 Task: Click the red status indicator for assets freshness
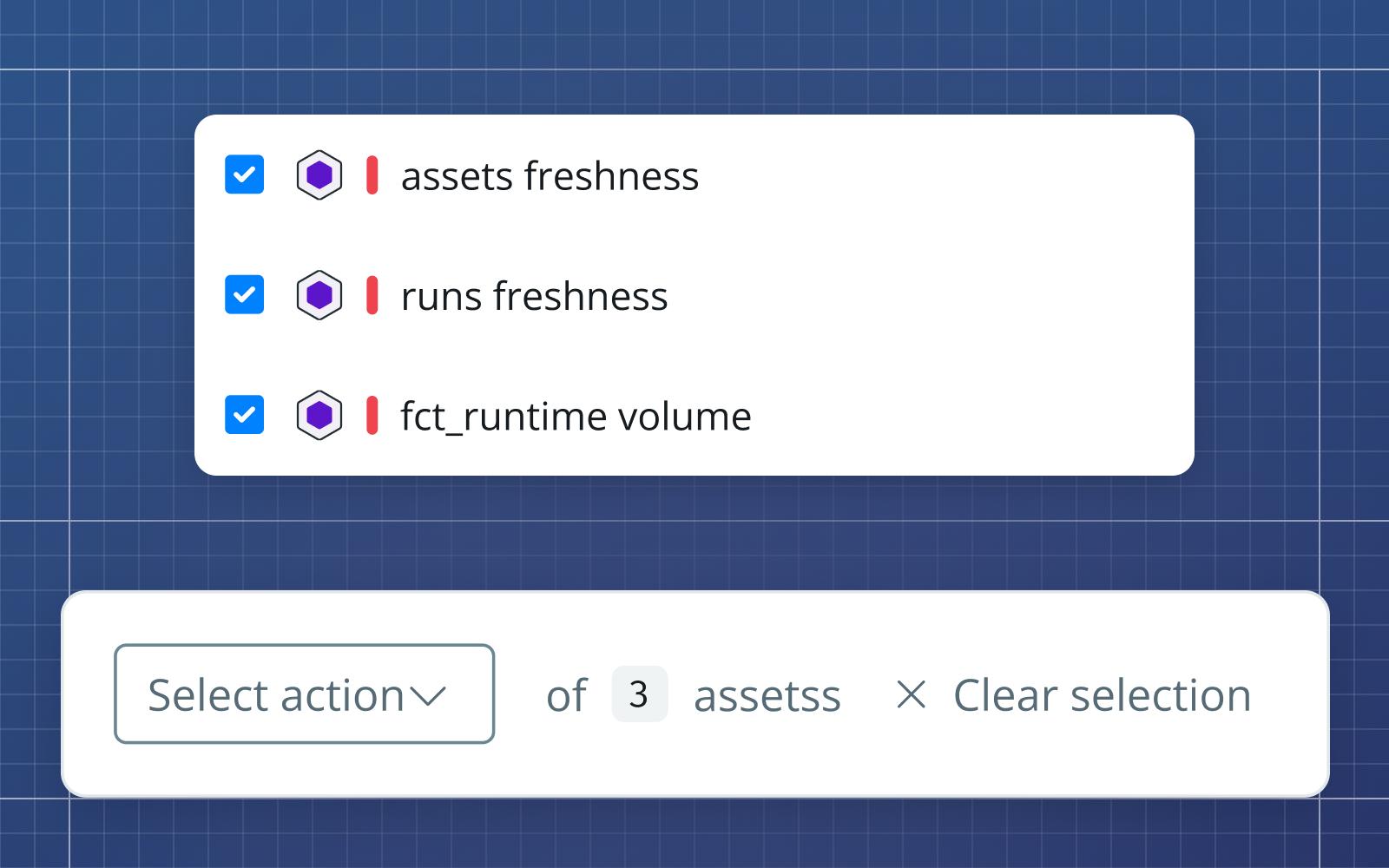click(372, 175)
